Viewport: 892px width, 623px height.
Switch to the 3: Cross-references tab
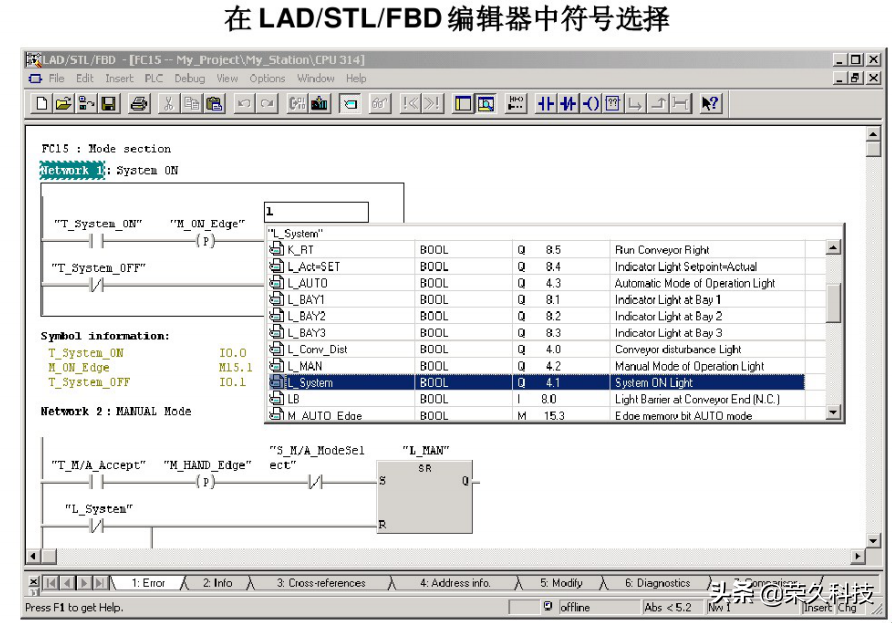pos(321,583)
